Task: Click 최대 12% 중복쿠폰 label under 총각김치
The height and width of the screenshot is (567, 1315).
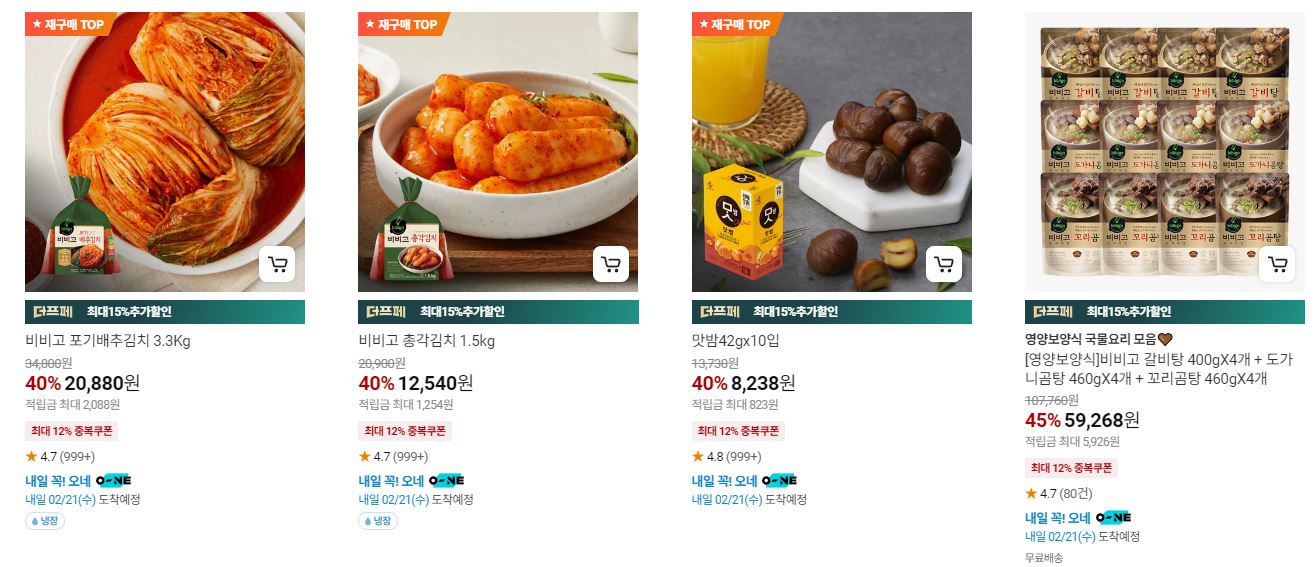Action: (x=405, y=431)
